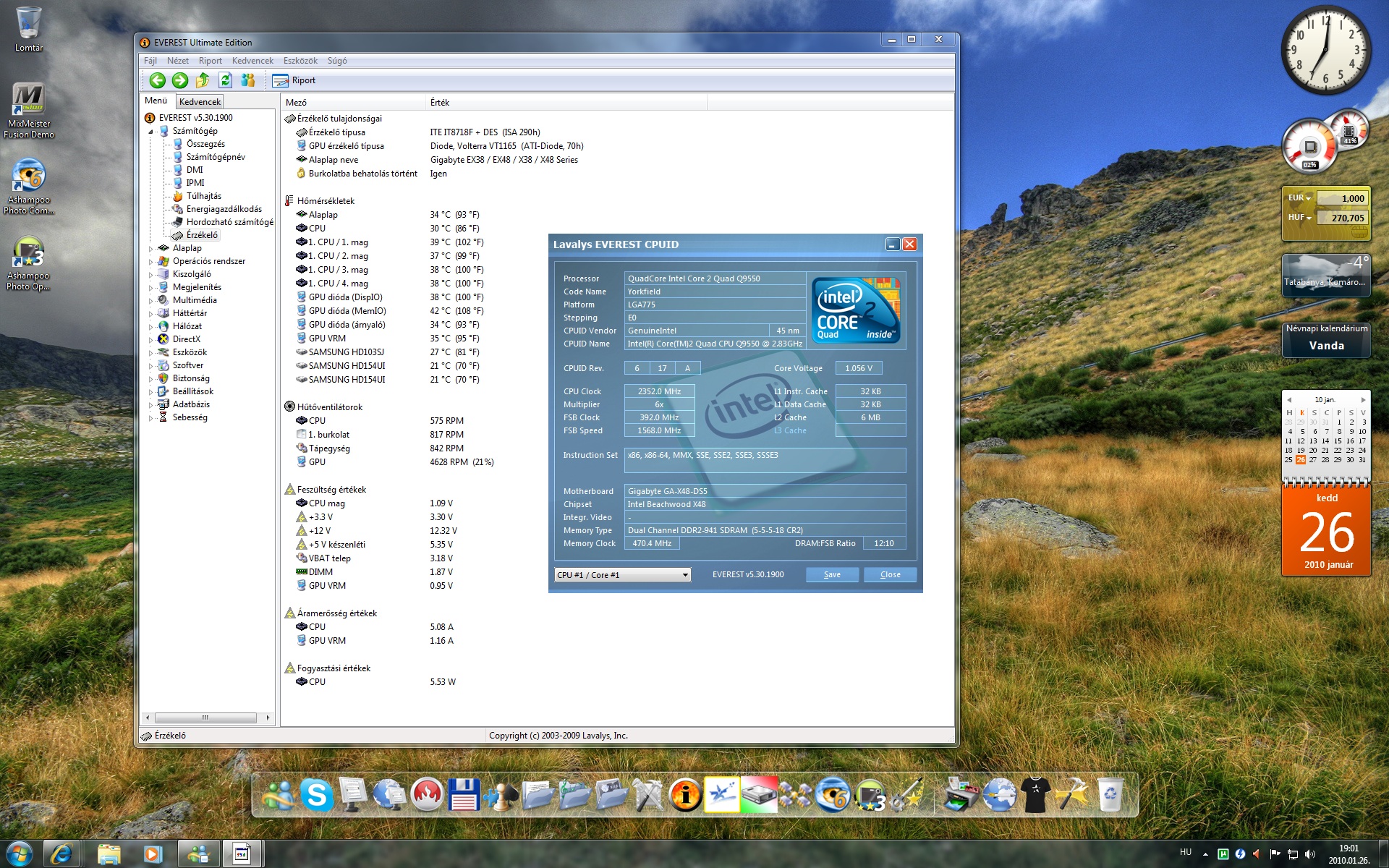This screenshot has height=868, width=1389.
Task: Click the Mező column header
Action: point(353,103)
